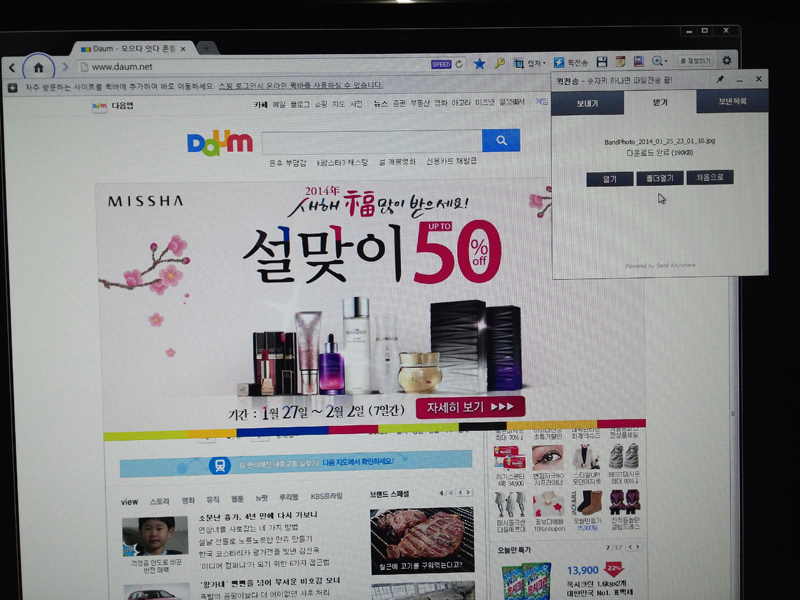Click the brown boots 오늘만특가 thumbnail
Image resolution: width=800 pixels, height=600 pixels.
(x=587, y=503)
